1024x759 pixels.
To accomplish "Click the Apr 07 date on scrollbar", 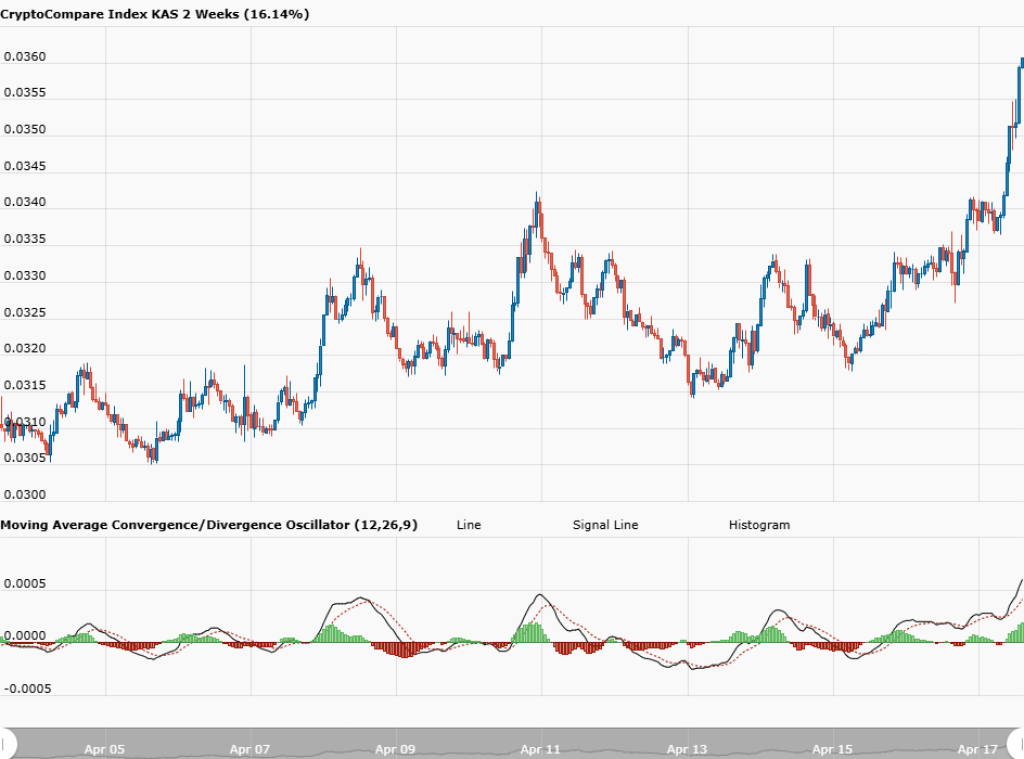I will 250,748.
